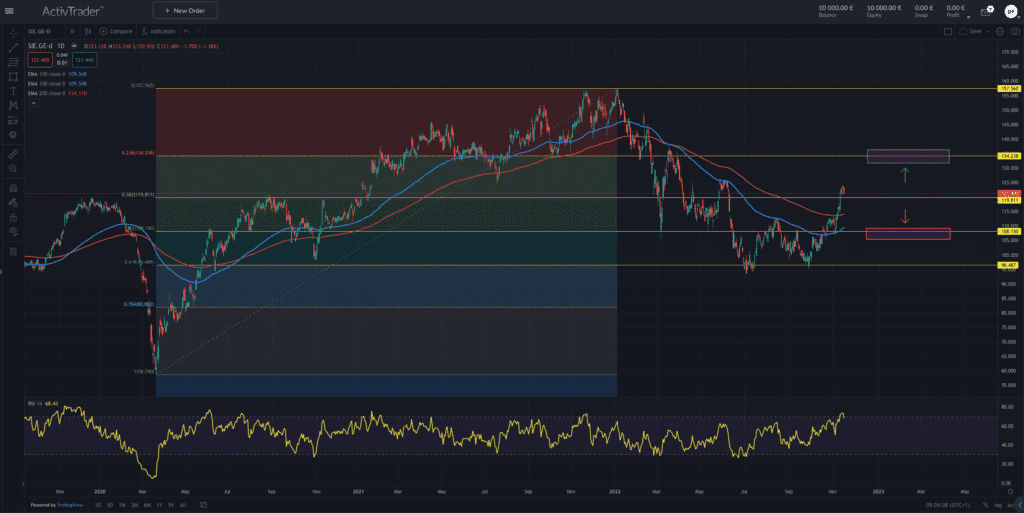Toggle auto scale on price axis
This screenshot has width=1024, height=513.
click(1011, 505)
